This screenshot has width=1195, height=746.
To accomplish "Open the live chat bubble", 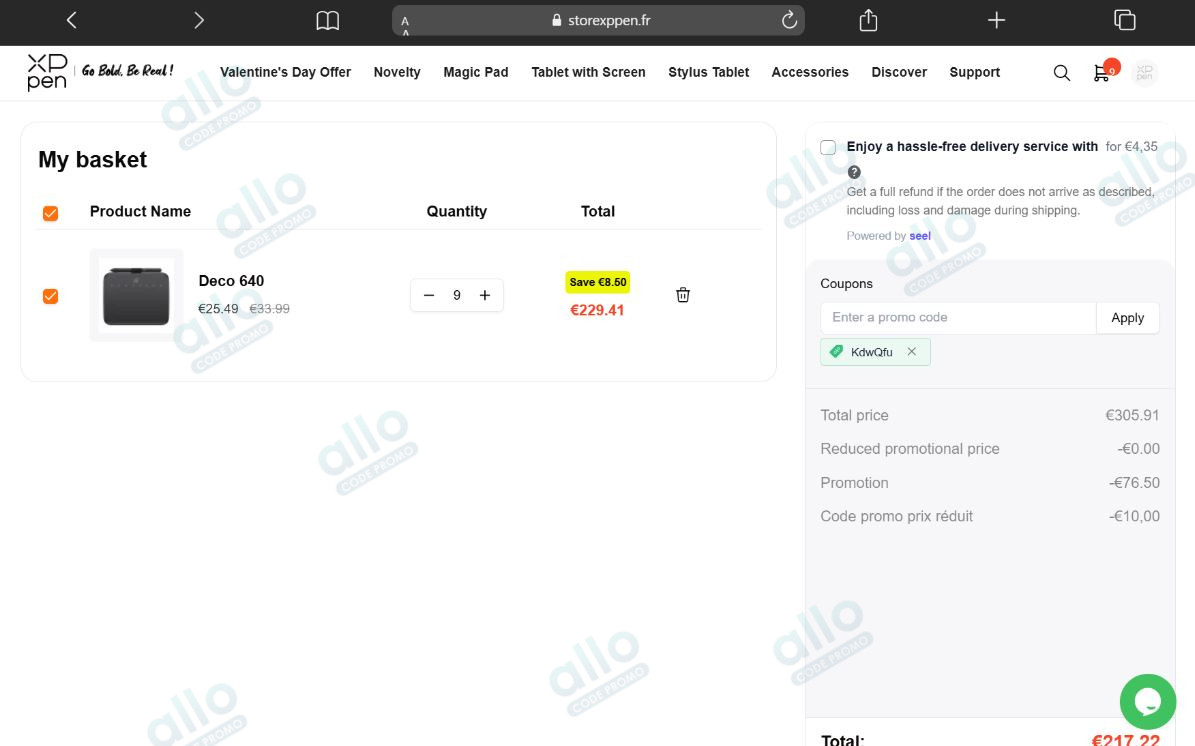I will tap(1147, 701).
